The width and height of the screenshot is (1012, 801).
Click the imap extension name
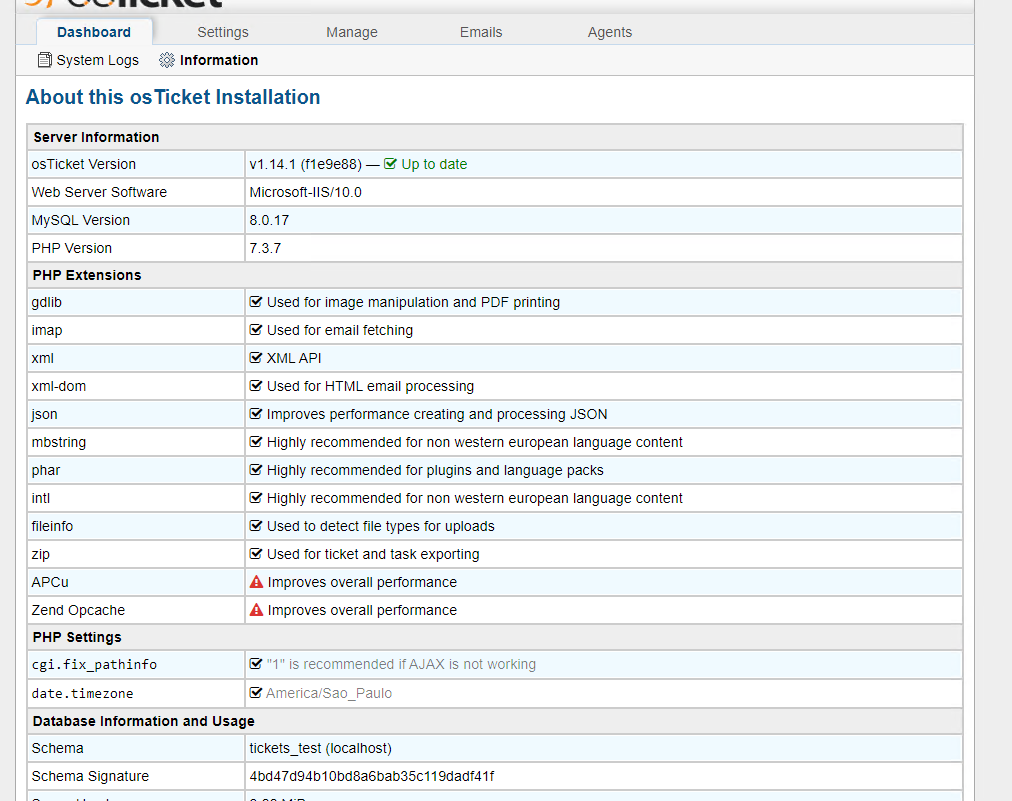click(x=46, y=330)
